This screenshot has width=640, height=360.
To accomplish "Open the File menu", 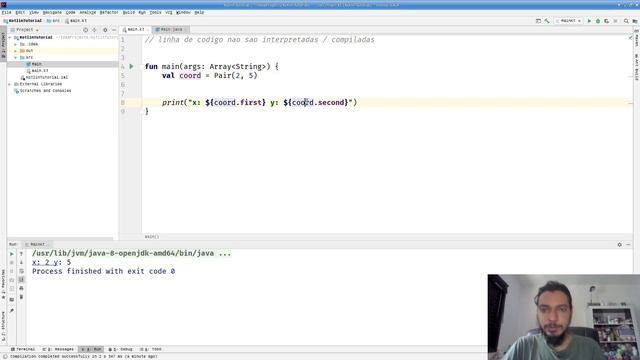I will coord(7,13).
